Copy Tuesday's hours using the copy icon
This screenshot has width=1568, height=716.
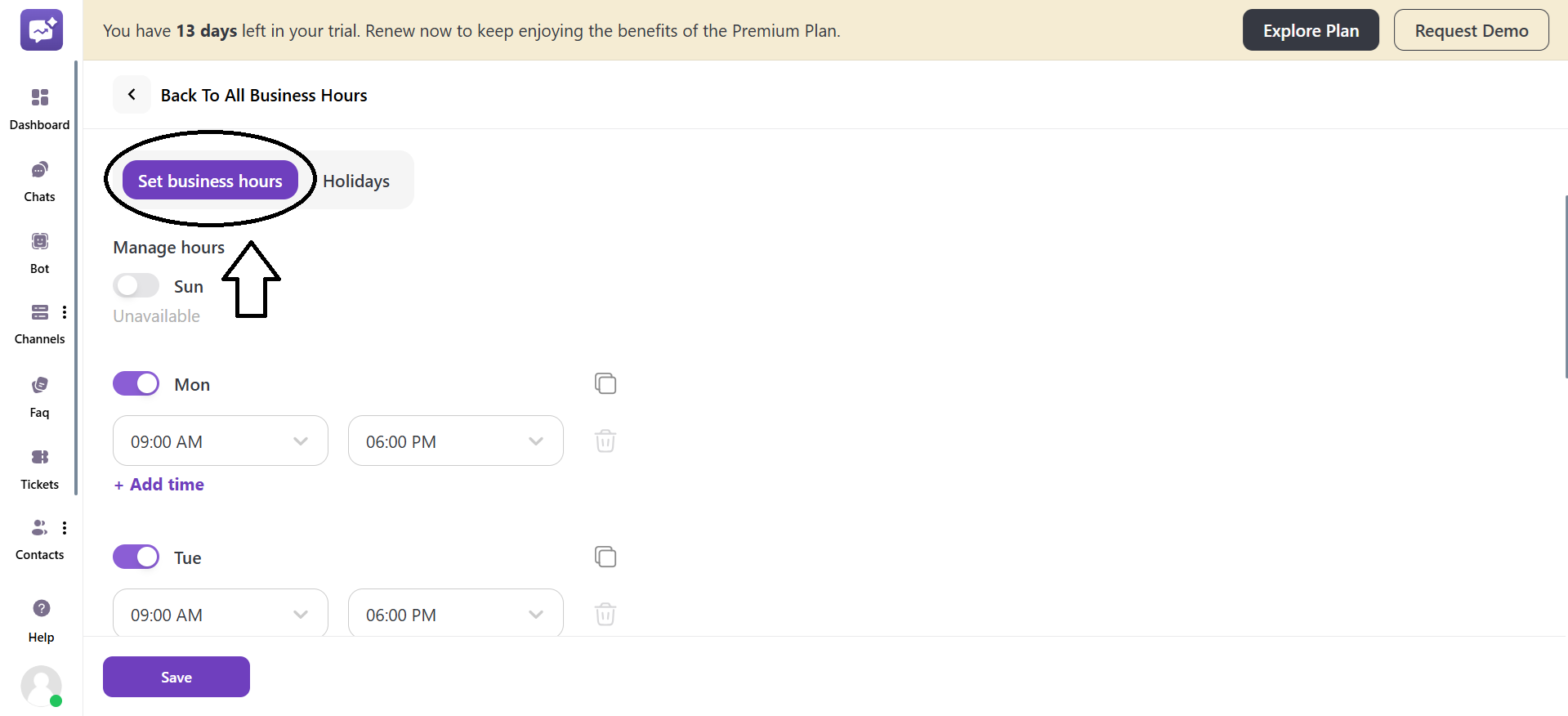pos(605,557)
